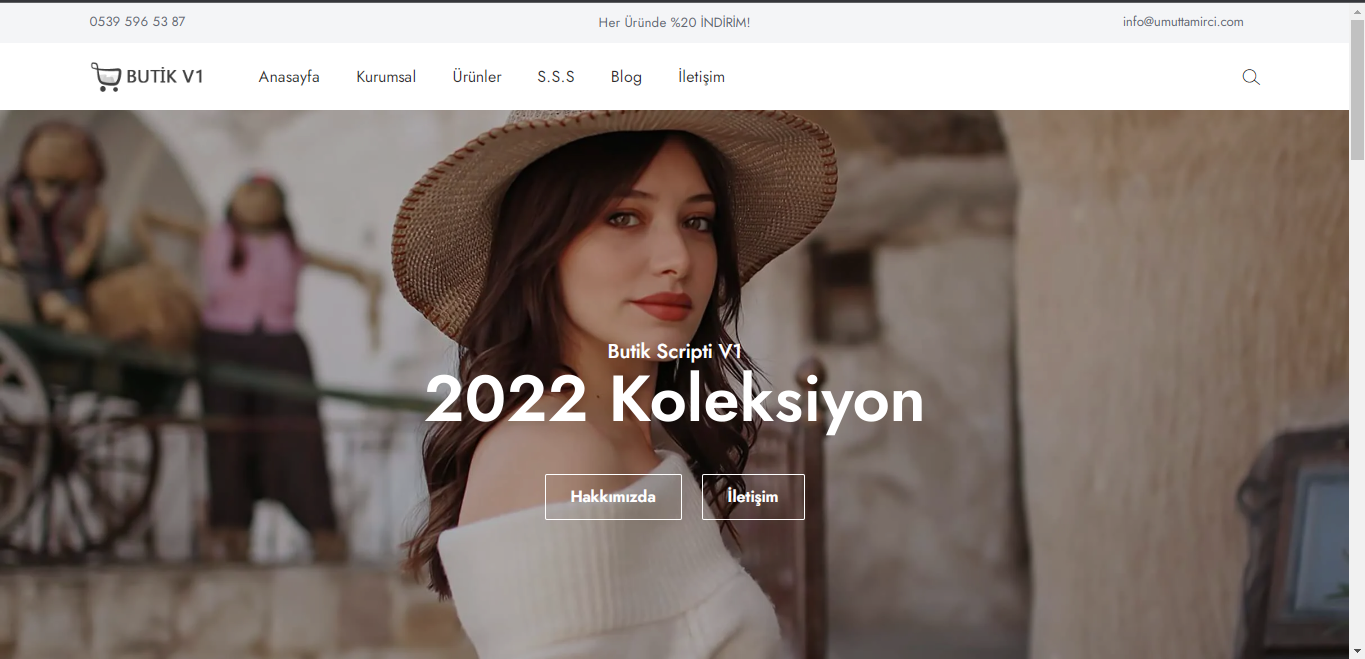
Task: Click the Hakkımızda button on banner
Action: tap(613, 497)
